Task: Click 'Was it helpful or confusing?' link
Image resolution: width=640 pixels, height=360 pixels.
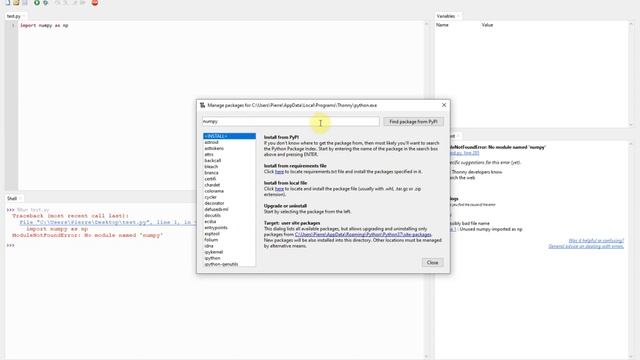Action: tap(596, 241)
